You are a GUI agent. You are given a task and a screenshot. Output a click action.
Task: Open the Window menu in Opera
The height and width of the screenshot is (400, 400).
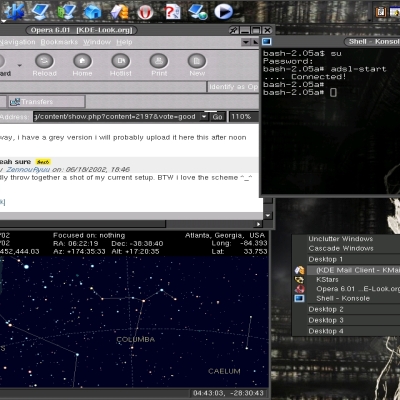pos(97,42)
